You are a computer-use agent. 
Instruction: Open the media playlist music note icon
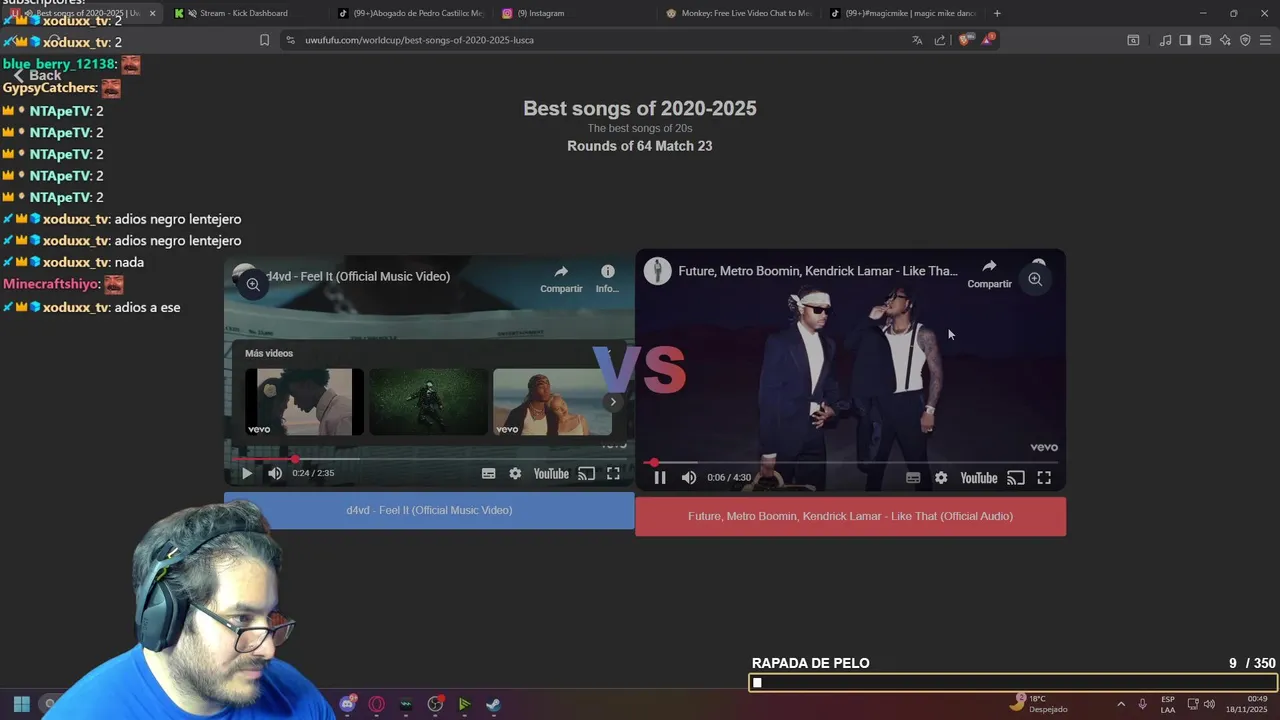(x=1165, y=40)
